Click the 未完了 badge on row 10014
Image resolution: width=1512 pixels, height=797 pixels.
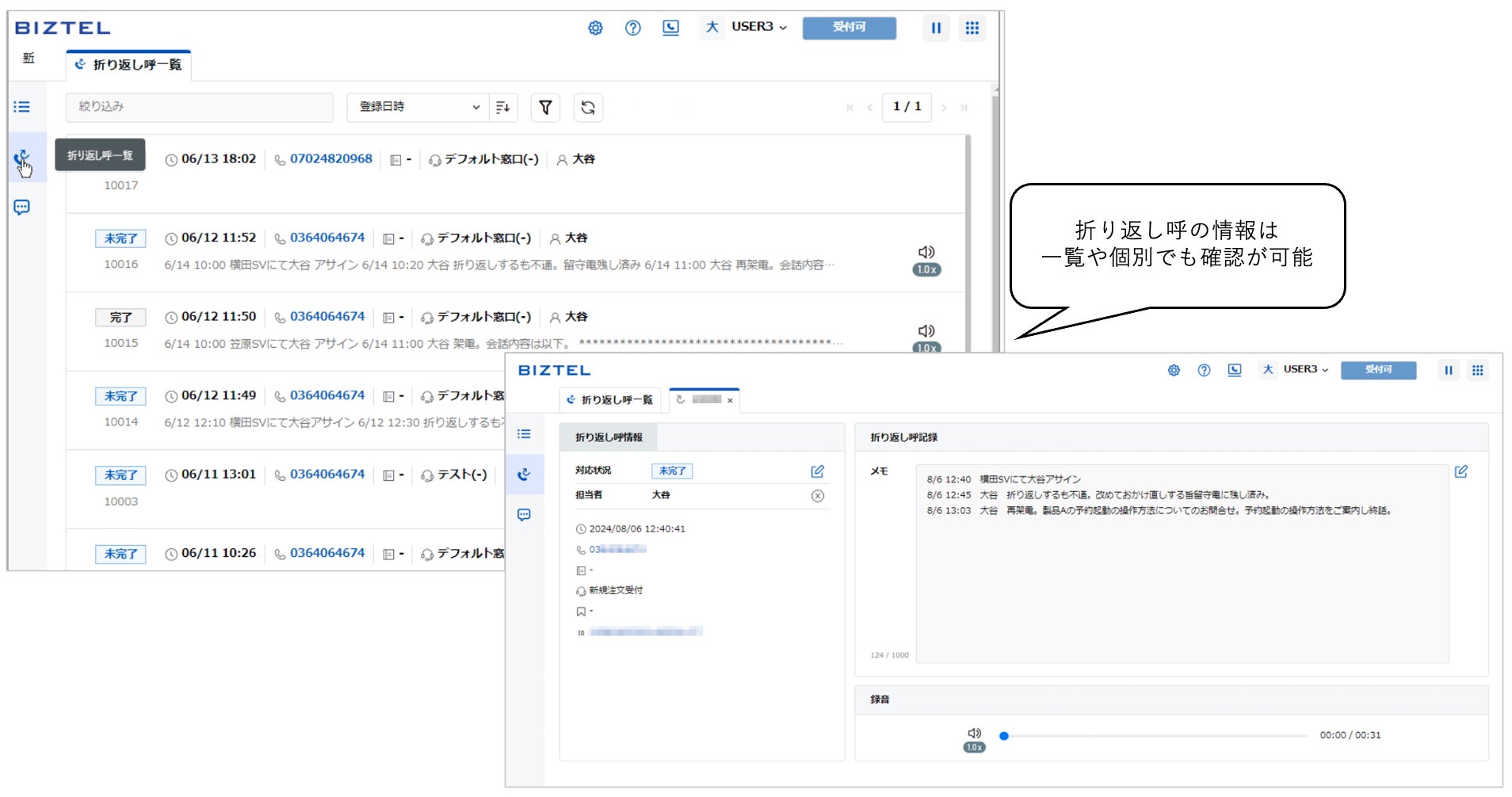[121, 396]
